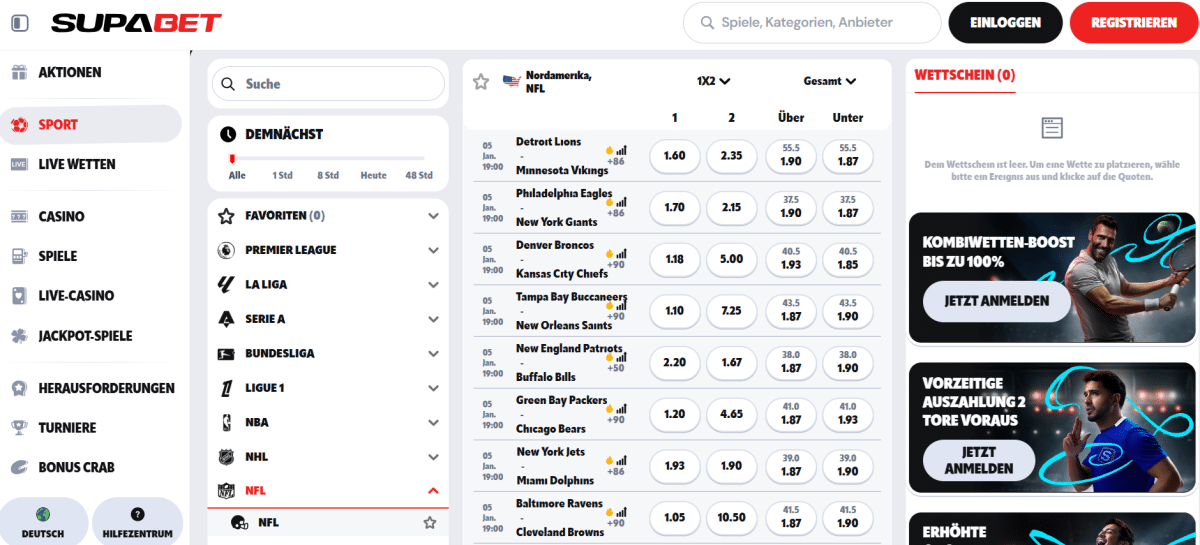Select Sport in the sidebar
The width and height of the screenshot is (1200, 545).
pyautogui.click(x=90, y=125)
